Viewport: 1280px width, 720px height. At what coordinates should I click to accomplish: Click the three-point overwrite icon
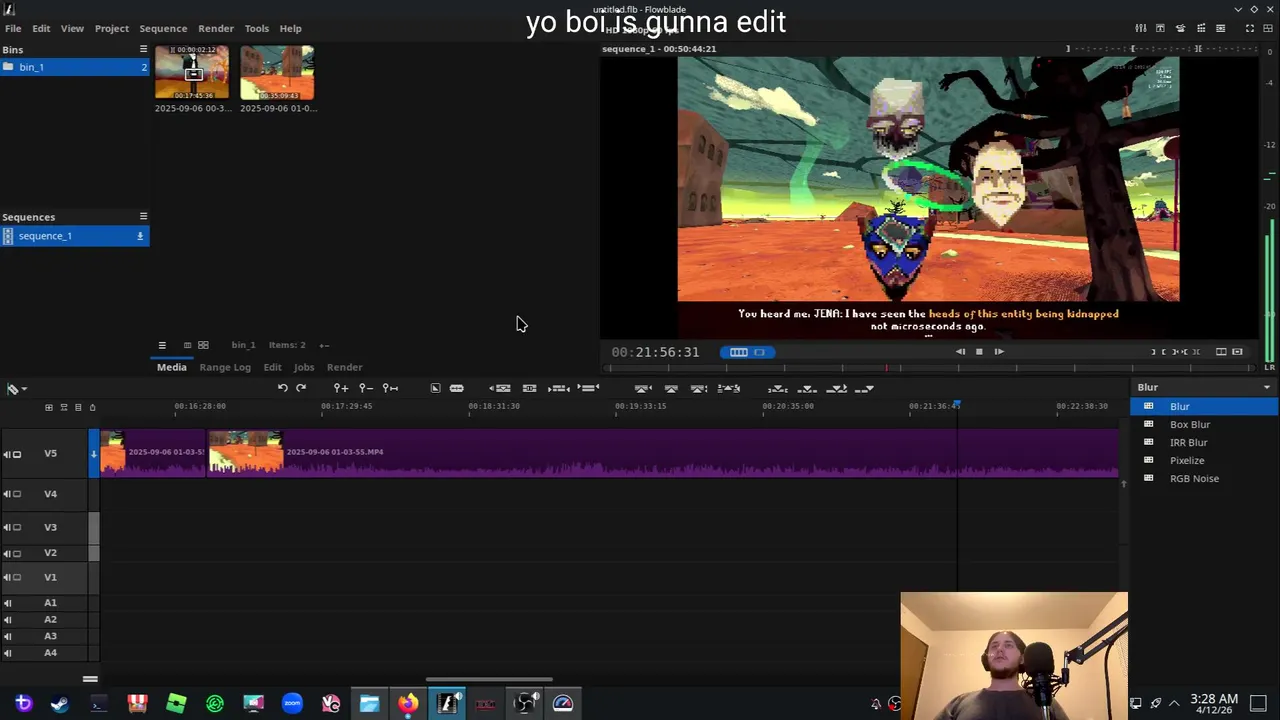[807, 388]
